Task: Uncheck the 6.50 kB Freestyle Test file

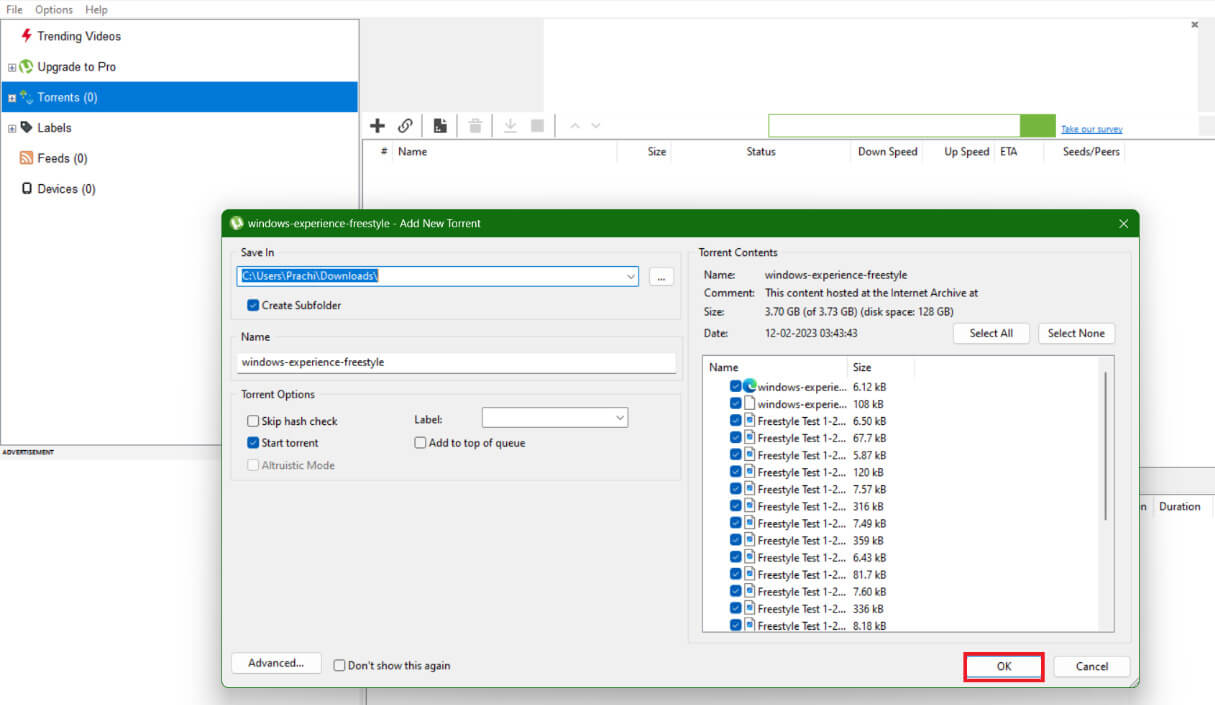Action: click(x=736, y=421)
